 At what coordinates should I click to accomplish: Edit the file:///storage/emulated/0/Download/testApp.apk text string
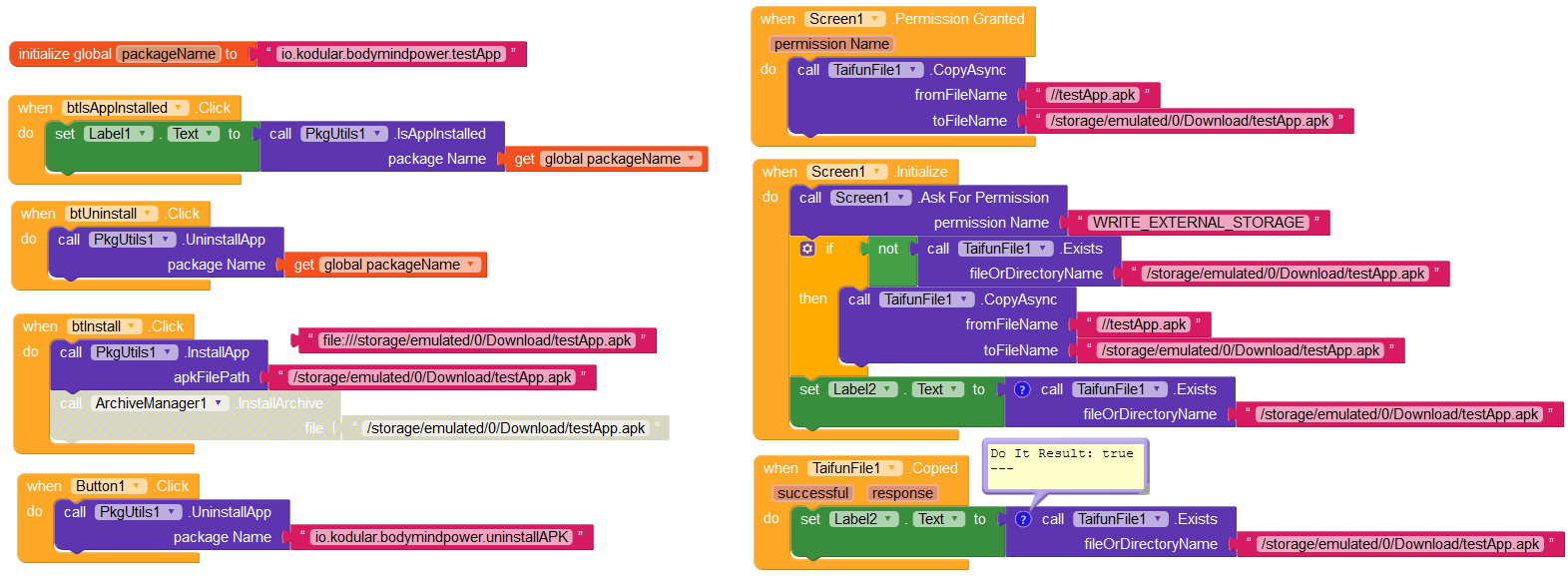pos(477,340)
